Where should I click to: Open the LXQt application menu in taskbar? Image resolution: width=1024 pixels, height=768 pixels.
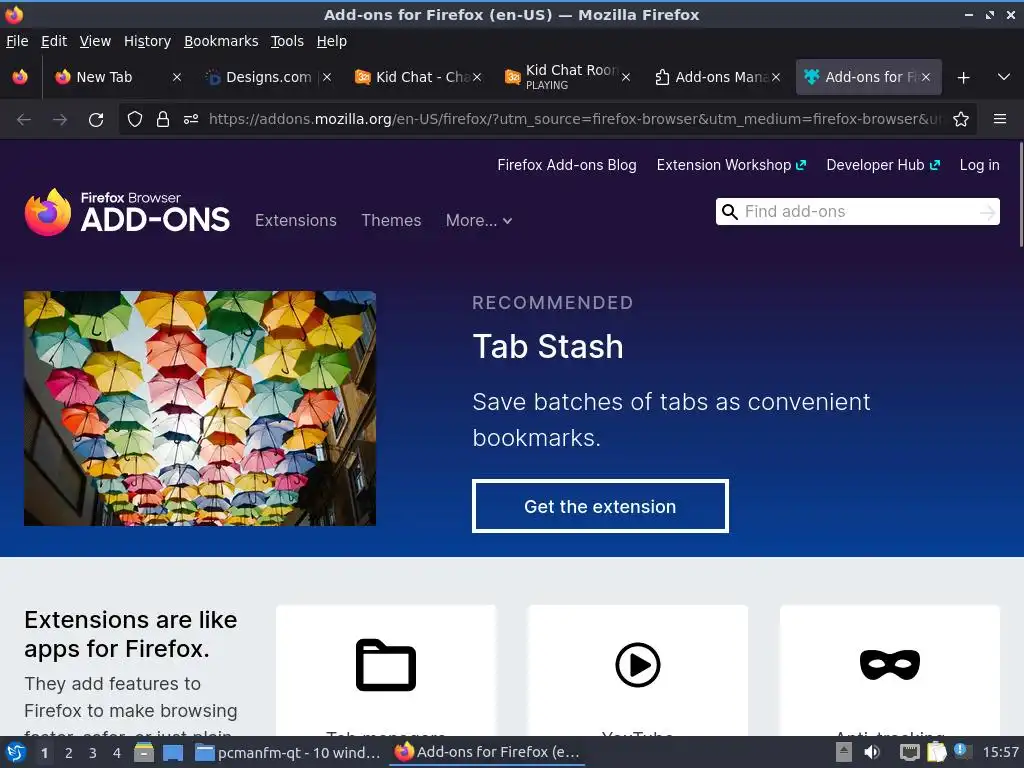click(x=16, y=752)
